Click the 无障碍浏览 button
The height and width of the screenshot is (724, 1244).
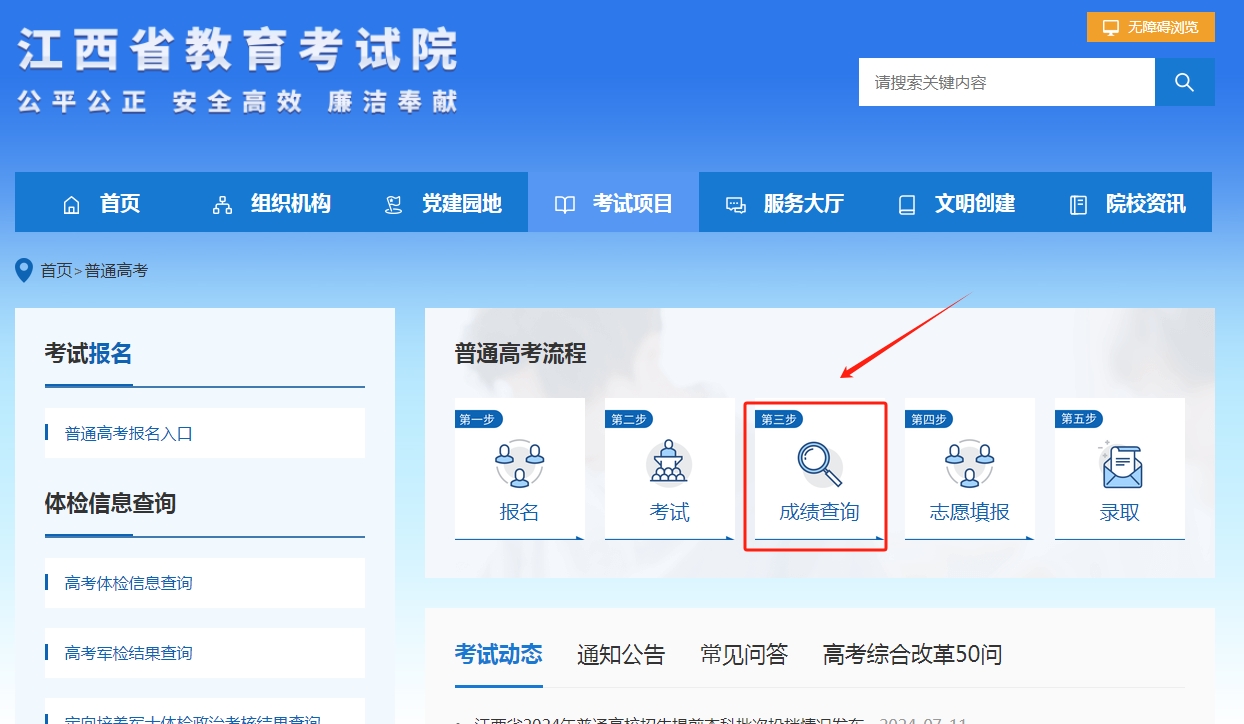(1151, 27)
